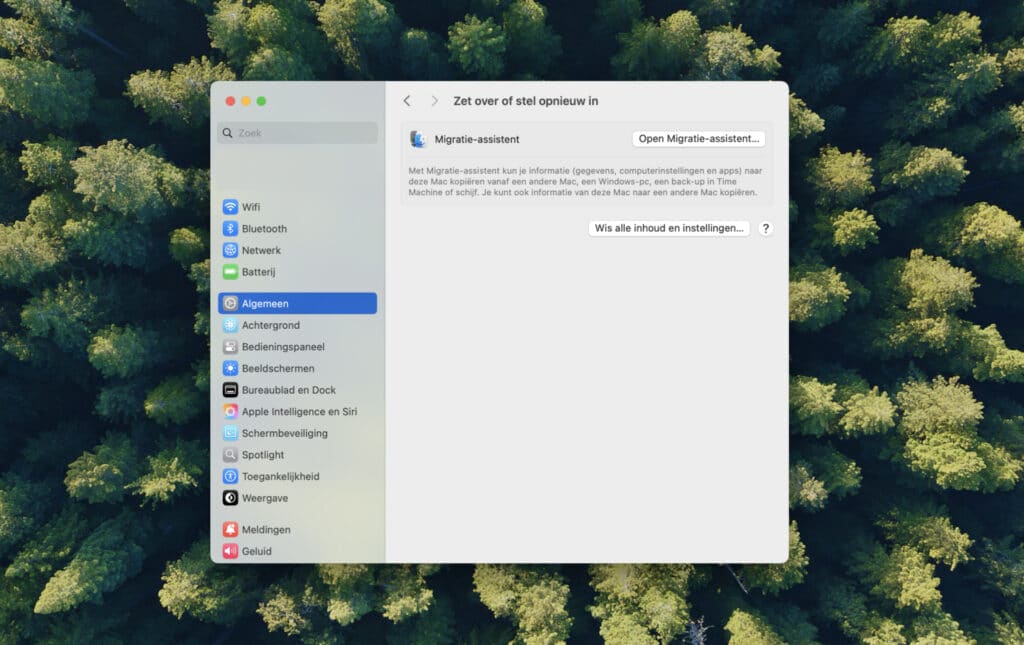This screenshot has width=1024, height=645.
Task: Click the Wifi icon in sidebar
Action: (x=230, y=207)
